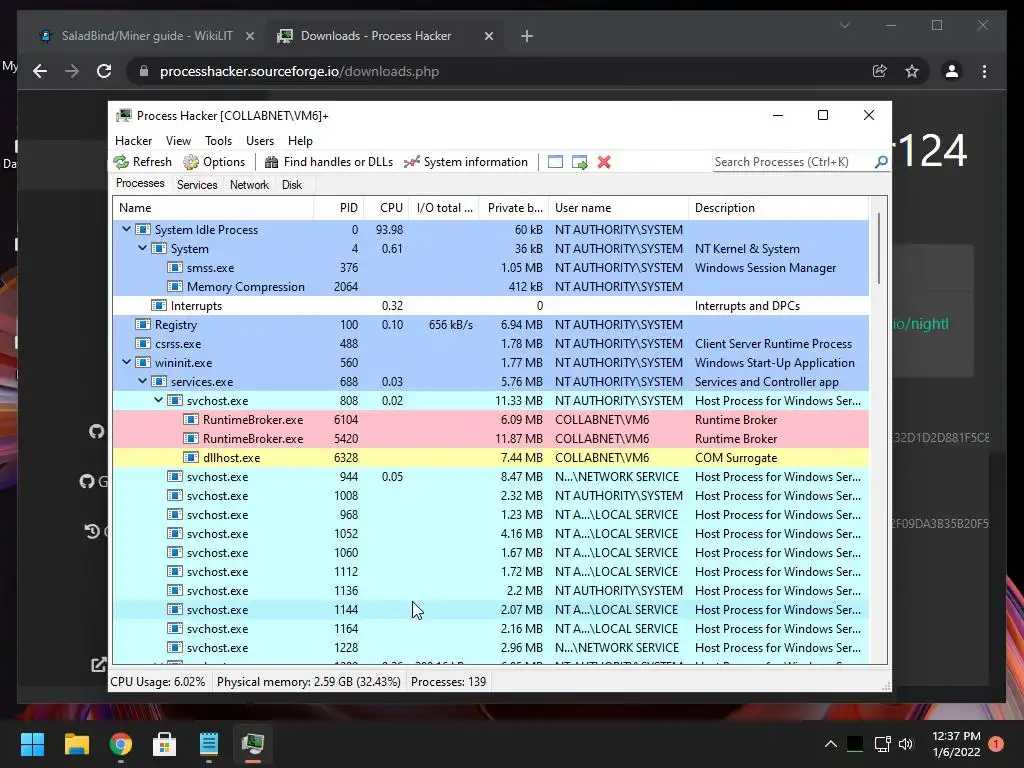The image size is (1024, 768).
Task: Click inside Search Processes field
Action: pos(792,162)
